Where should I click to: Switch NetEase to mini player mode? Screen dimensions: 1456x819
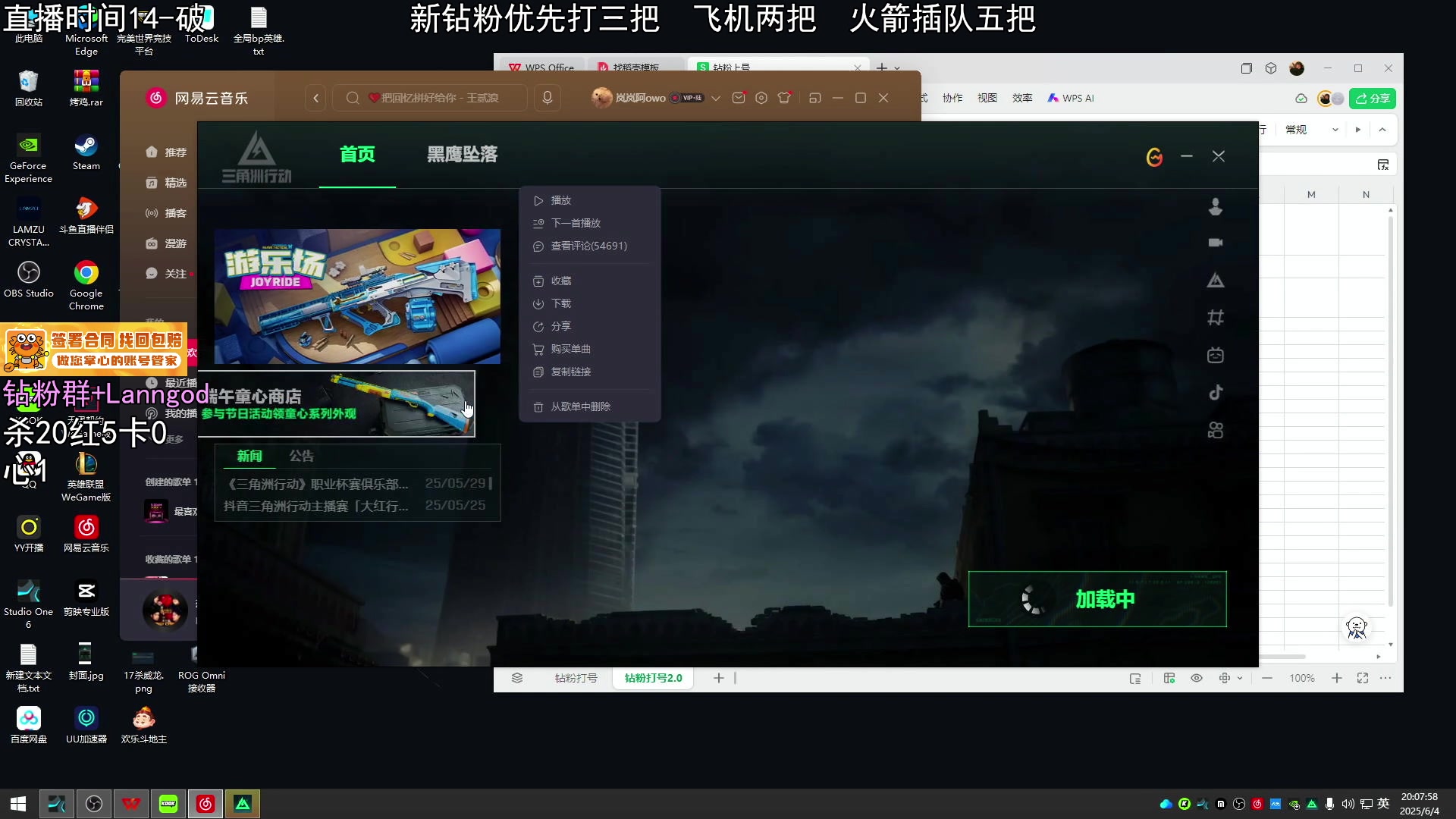[x=815, y=98]
